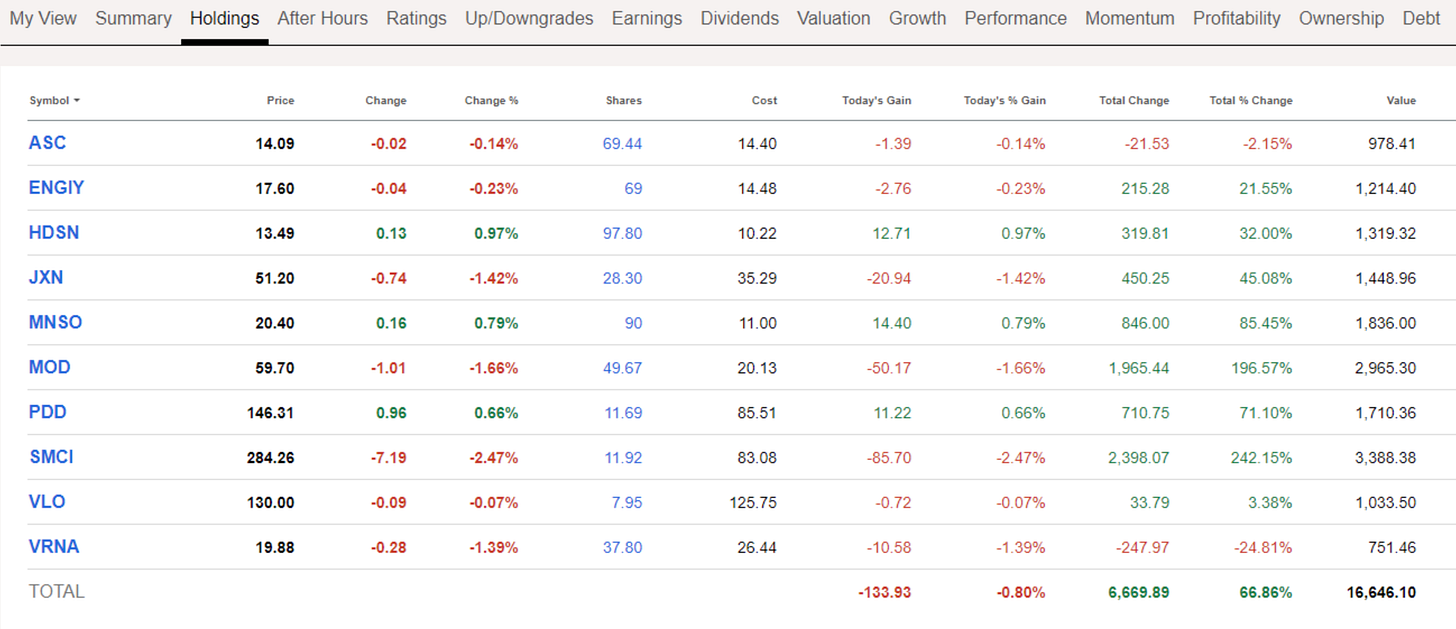Click SMCI total % change 242.15%
The image size is (1456, 629).
pyautogui.click(x=1260, y=458)
